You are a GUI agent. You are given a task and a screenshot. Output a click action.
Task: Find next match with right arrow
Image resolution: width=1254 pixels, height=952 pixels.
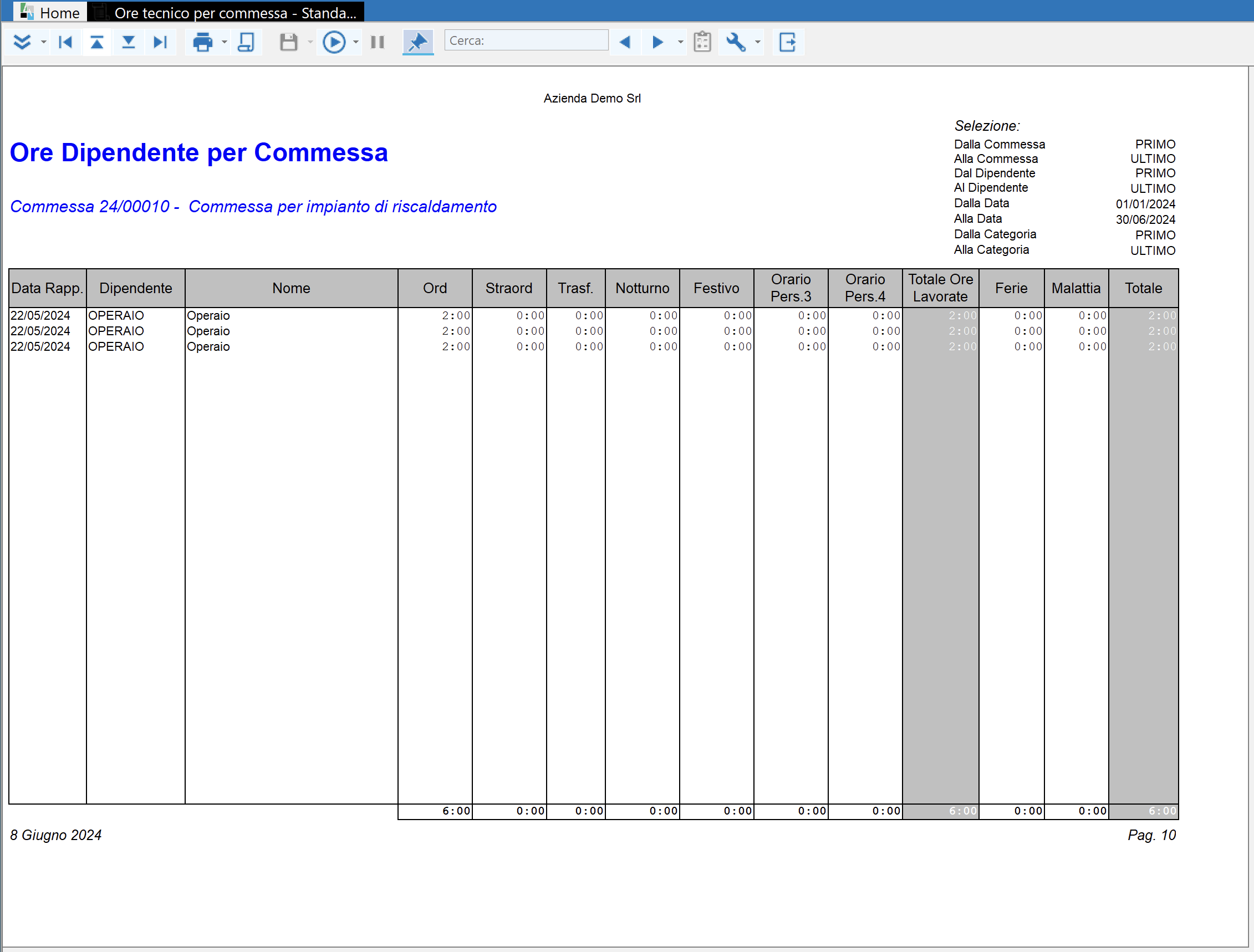(657, 42)
